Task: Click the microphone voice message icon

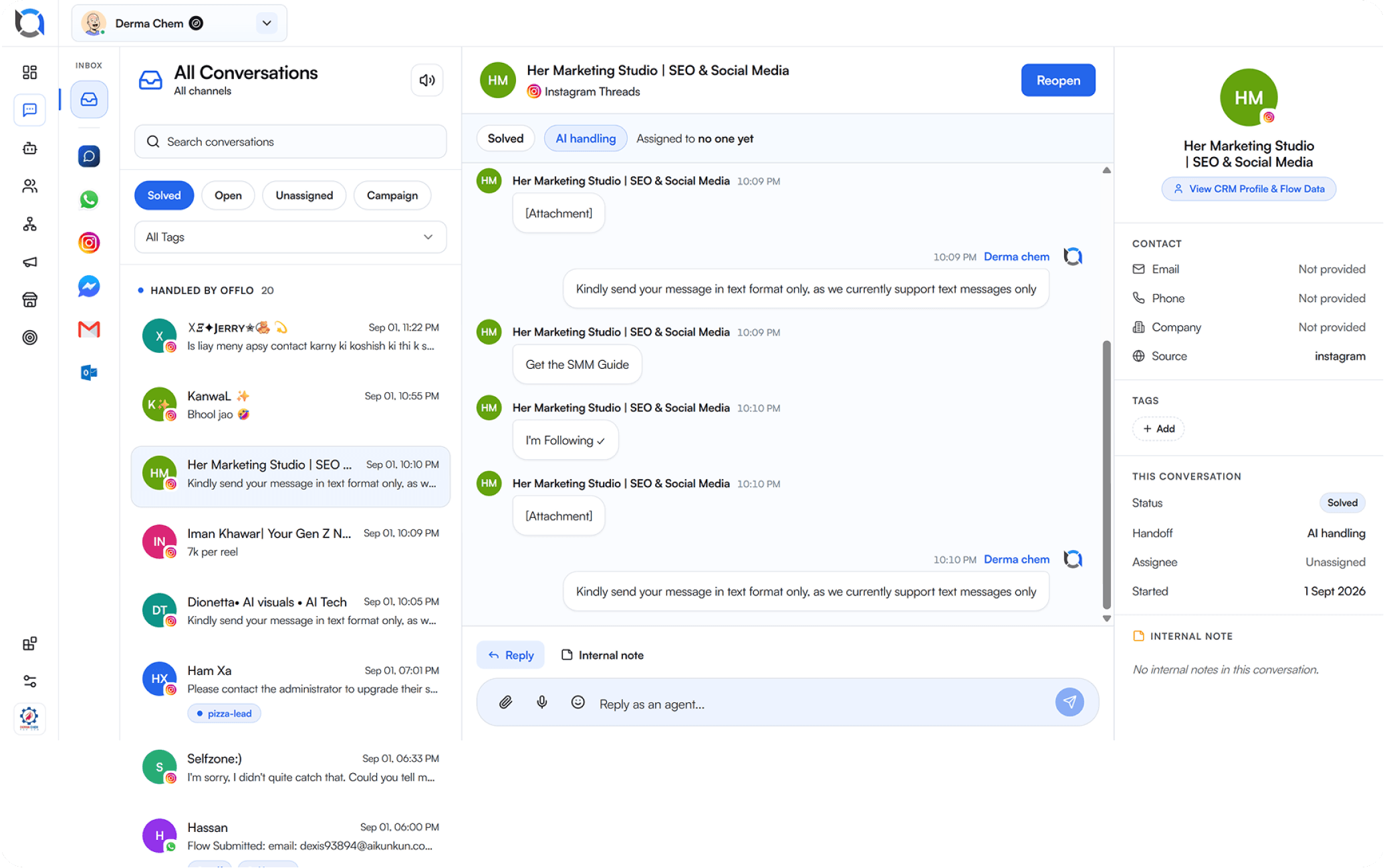Action: click(x=542, y=702)
